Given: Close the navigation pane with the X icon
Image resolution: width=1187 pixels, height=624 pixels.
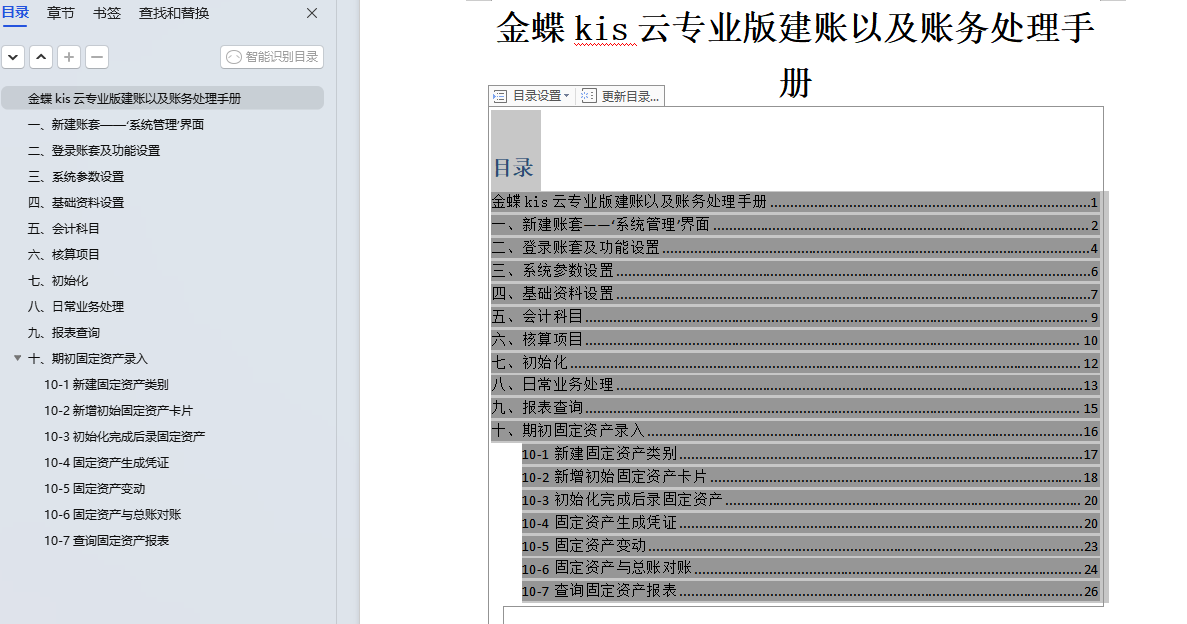Looking at the screenshot, I should 312,14.
